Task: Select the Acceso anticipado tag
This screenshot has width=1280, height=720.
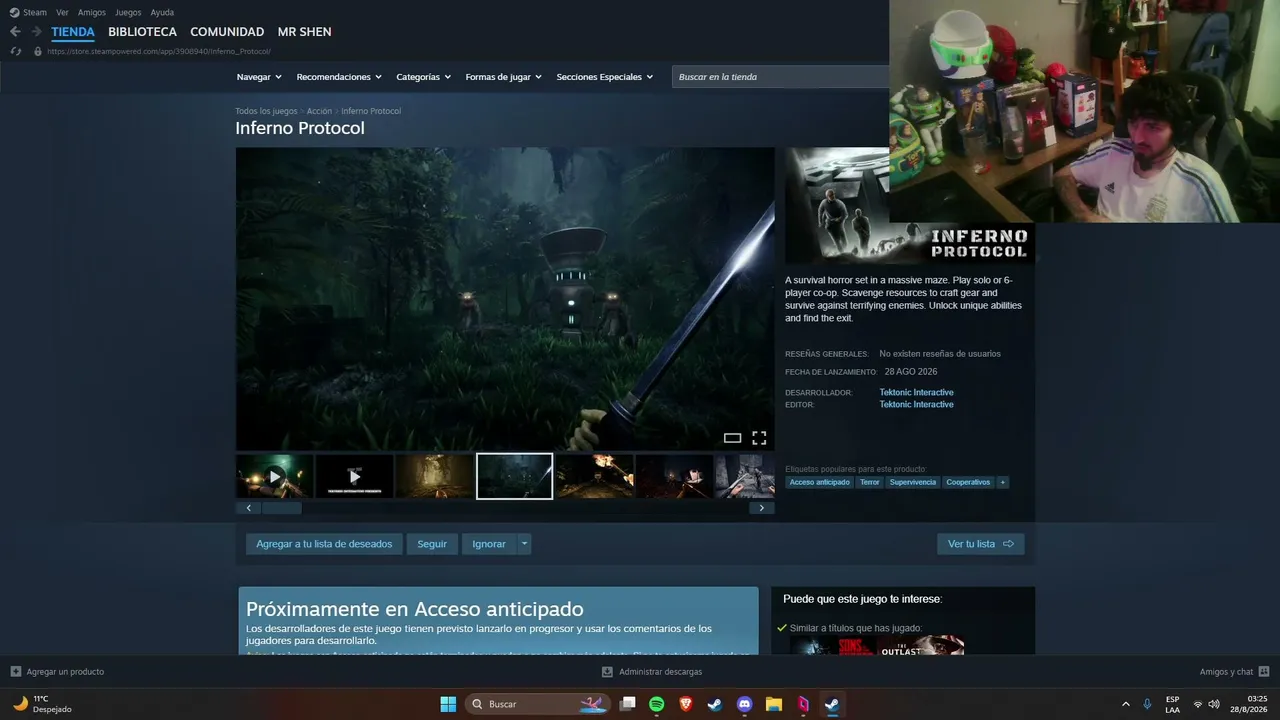Action: pos(819,482)
